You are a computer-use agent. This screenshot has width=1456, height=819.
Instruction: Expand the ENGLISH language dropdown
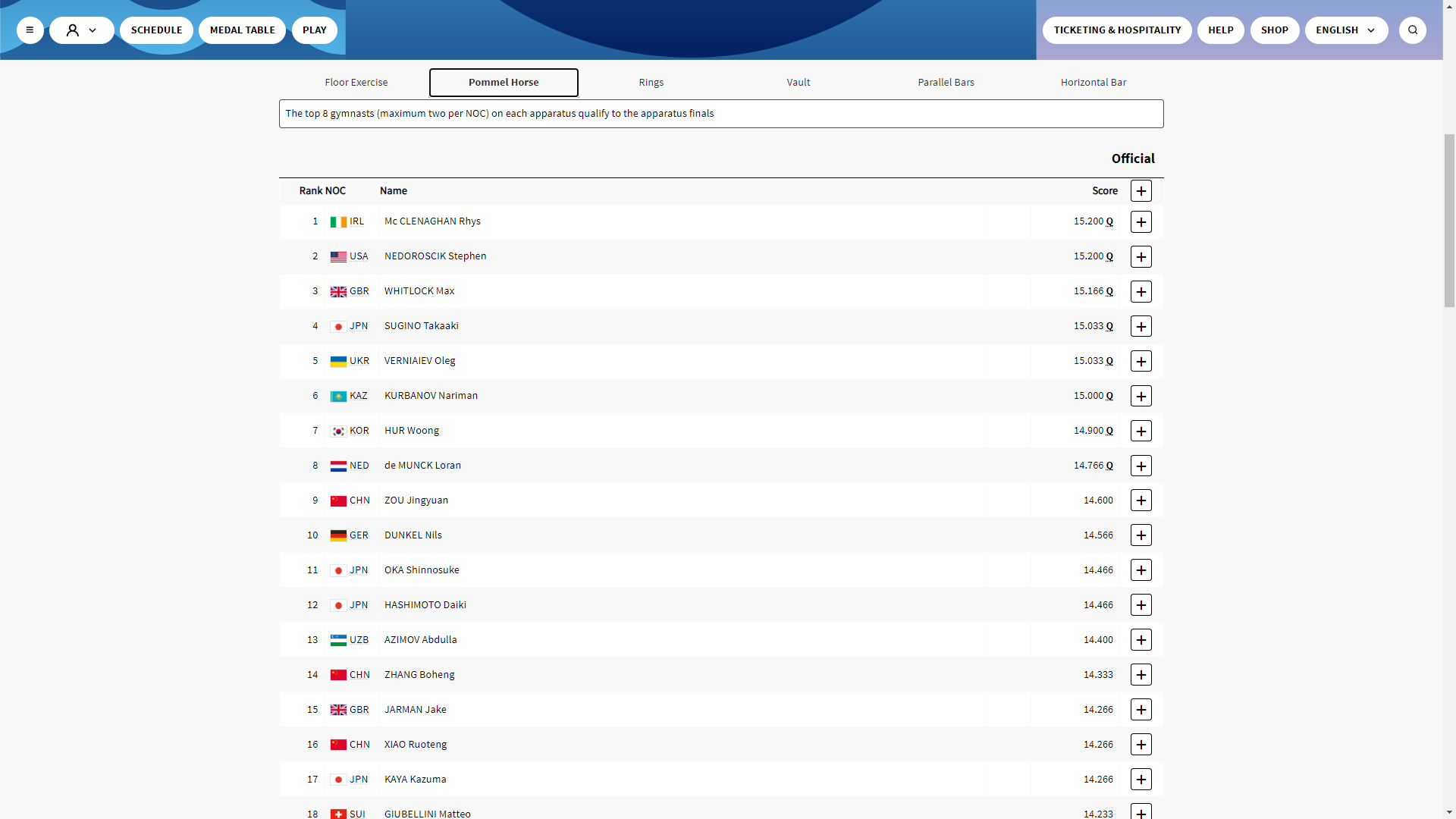[1345, 30]
